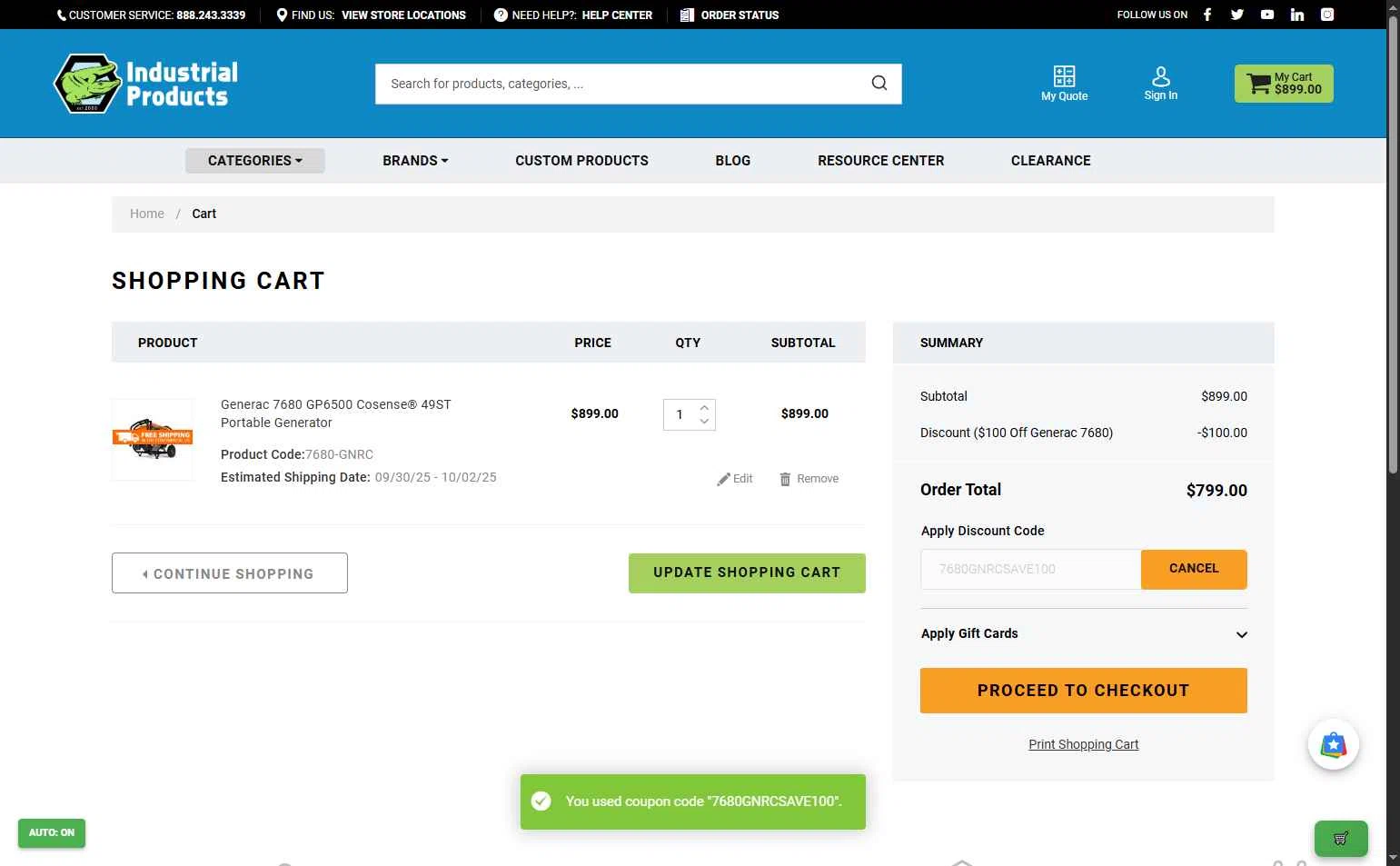Click Update Shopping Cart button
1400x866 pixels.
pyautogui.click(x=747, y=573)
